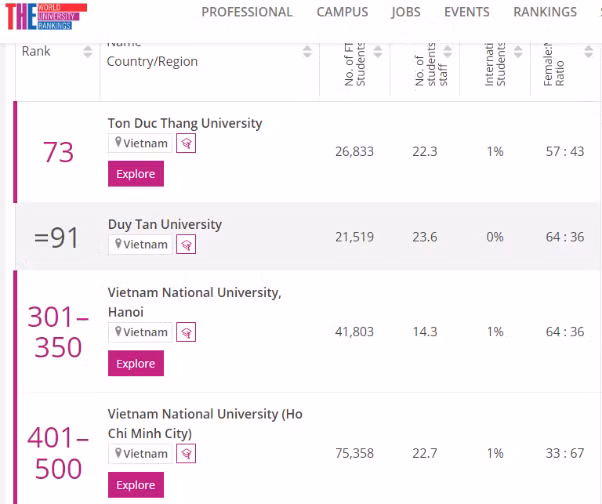
Task: Click the Vietnam location tag under Ton Duc Thang University
Action: [x=141, y=143]
